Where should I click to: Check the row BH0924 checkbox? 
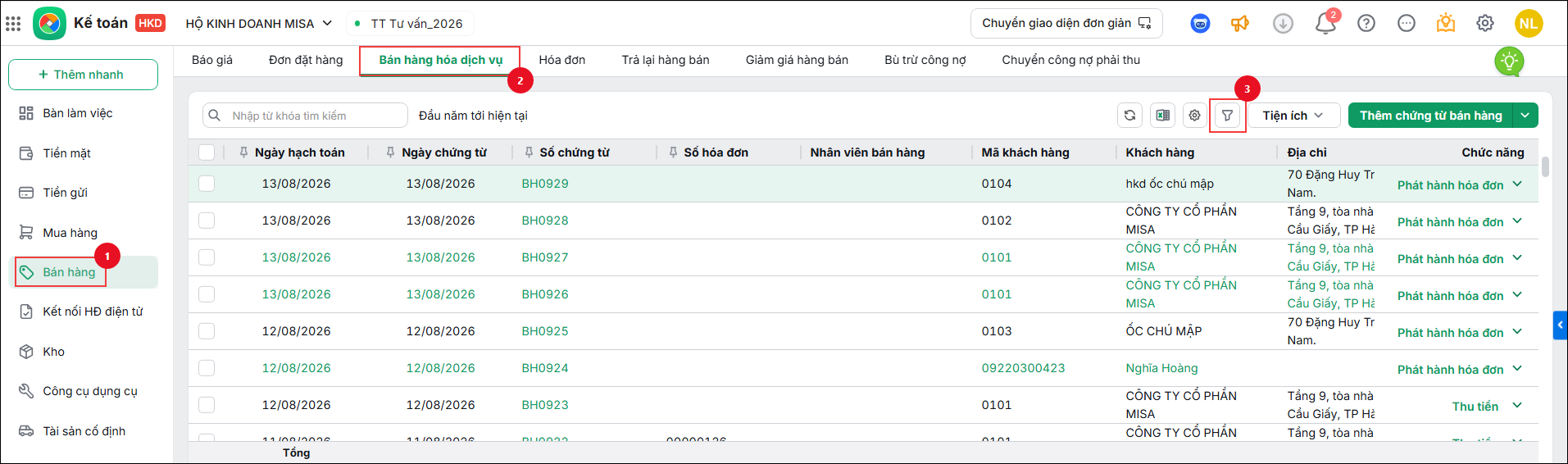207,368
